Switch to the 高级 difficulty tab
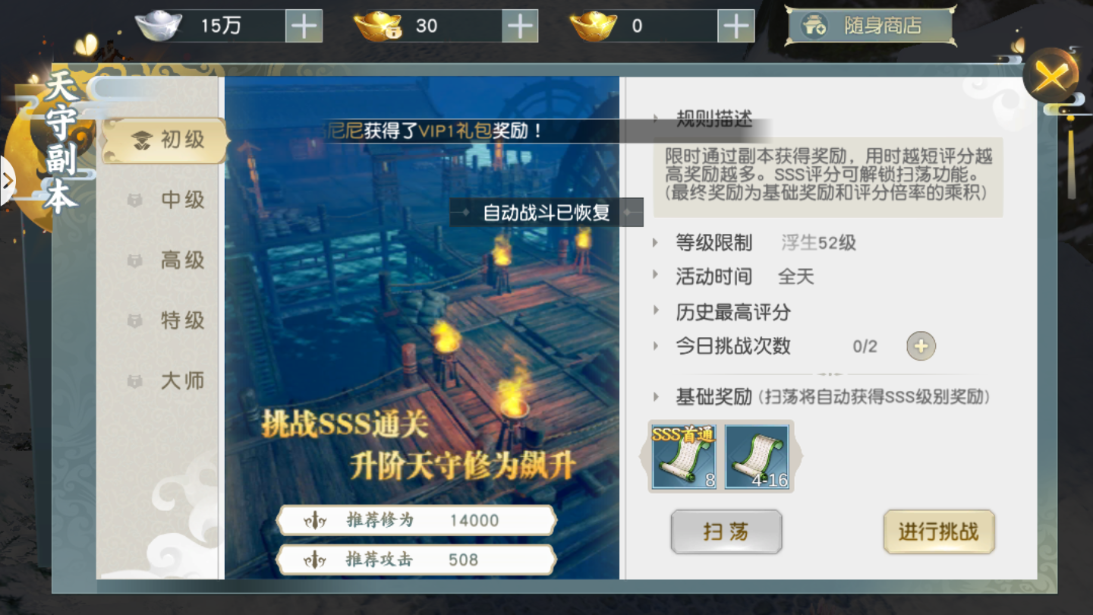This screenshot has height=615, width=1093. click(166, 260)
